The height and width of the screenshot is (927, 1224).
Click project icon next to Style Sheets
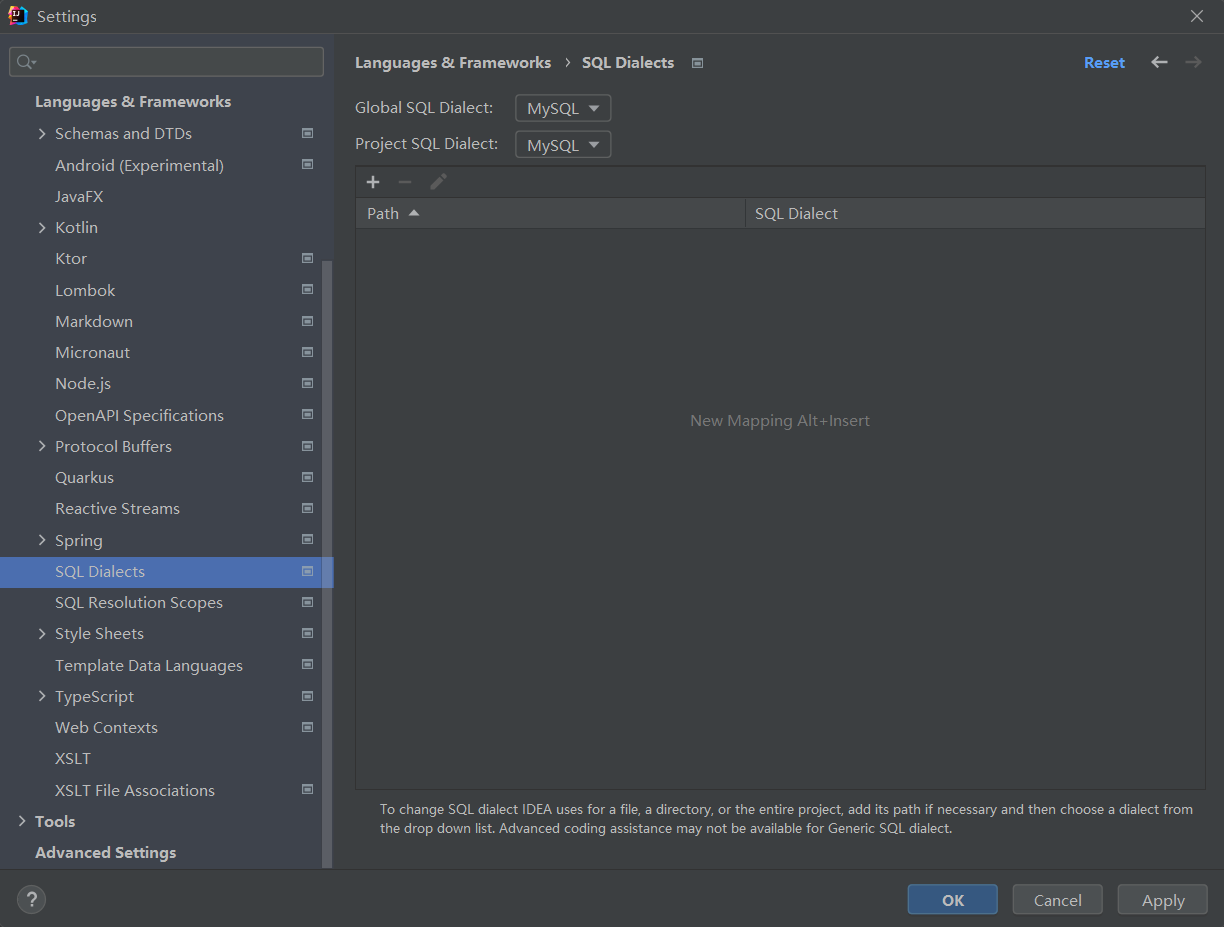point(308,633)
